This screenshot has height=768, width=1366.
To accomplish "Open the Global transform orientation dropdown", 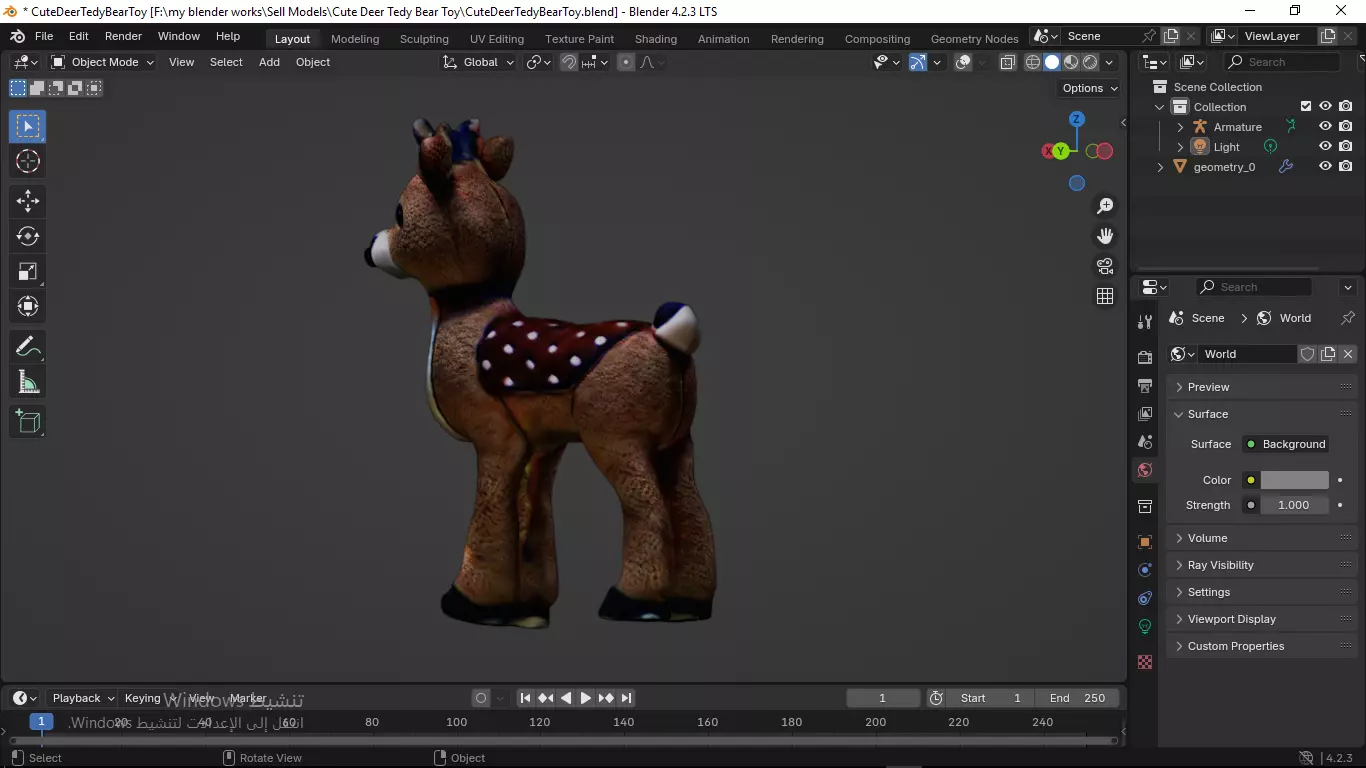I will [479, 62].
